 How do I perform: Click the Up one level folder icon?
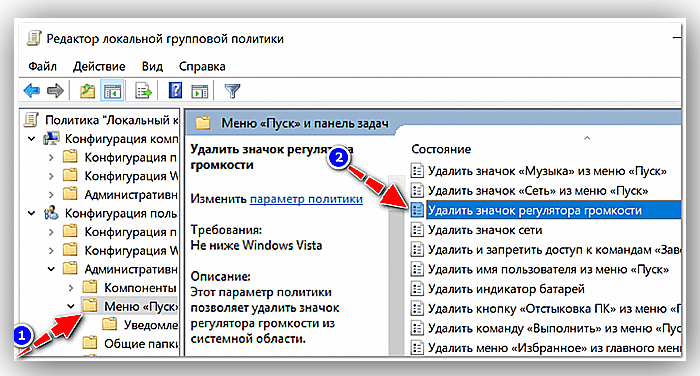[88, 91]
